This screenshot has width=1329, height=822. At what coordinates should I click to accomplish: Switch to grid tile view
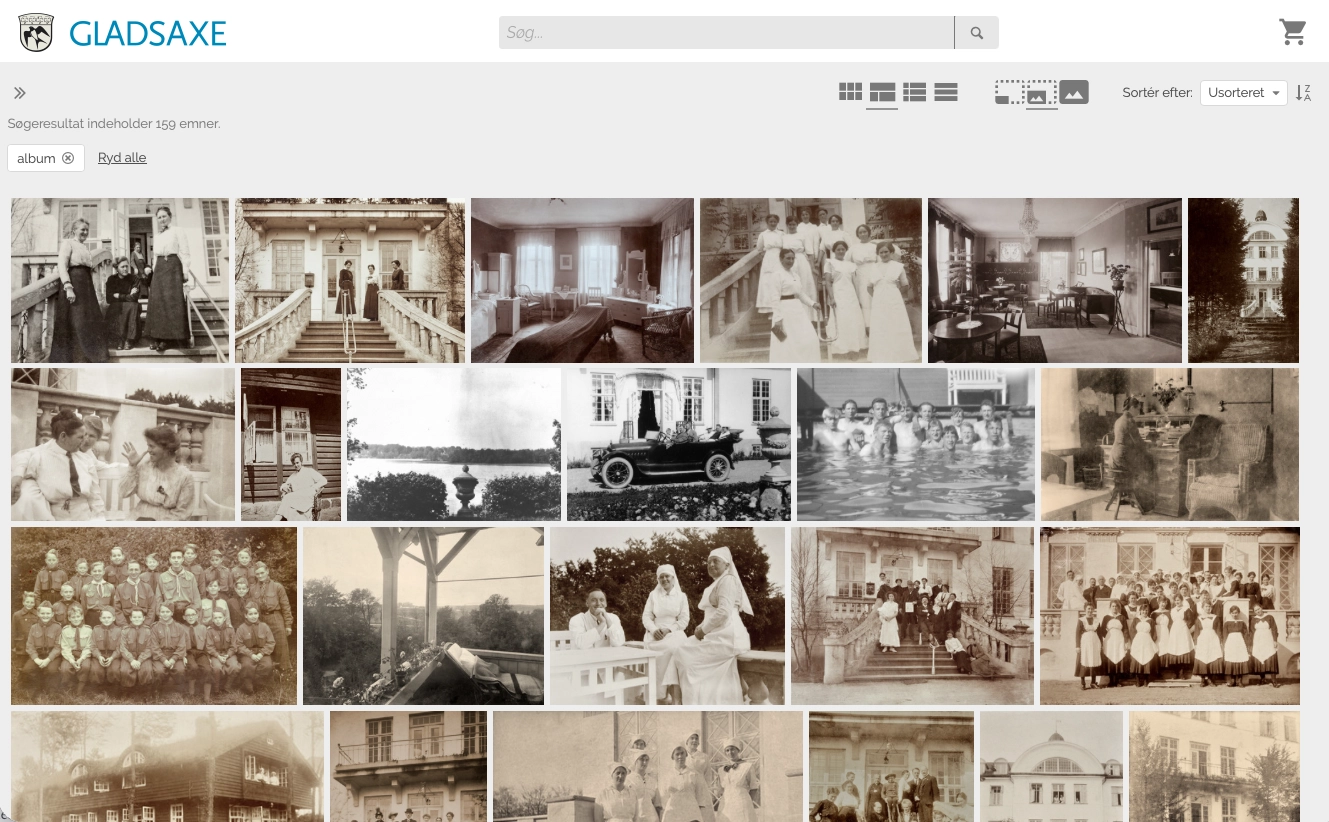(850, 92)
